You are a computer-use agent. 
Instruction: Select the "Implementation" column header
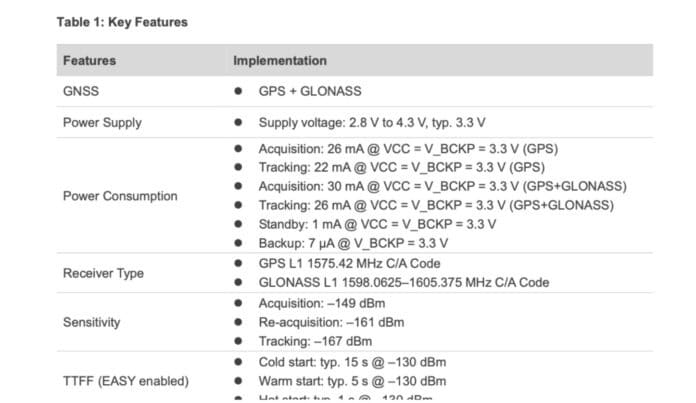(280, 61)
